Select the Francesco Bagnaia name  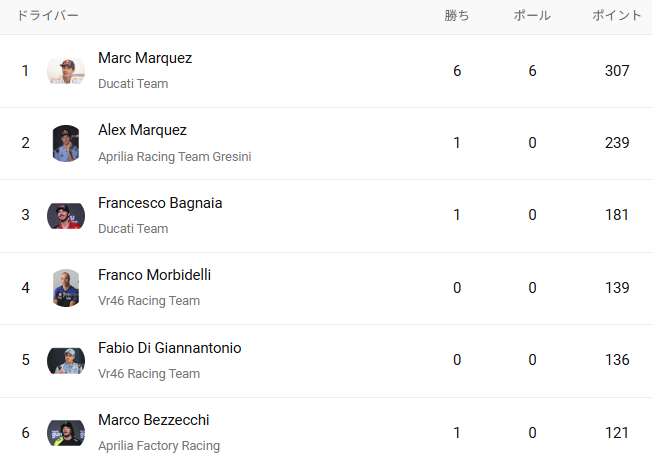pyautogui.click(x=160, y=203)
